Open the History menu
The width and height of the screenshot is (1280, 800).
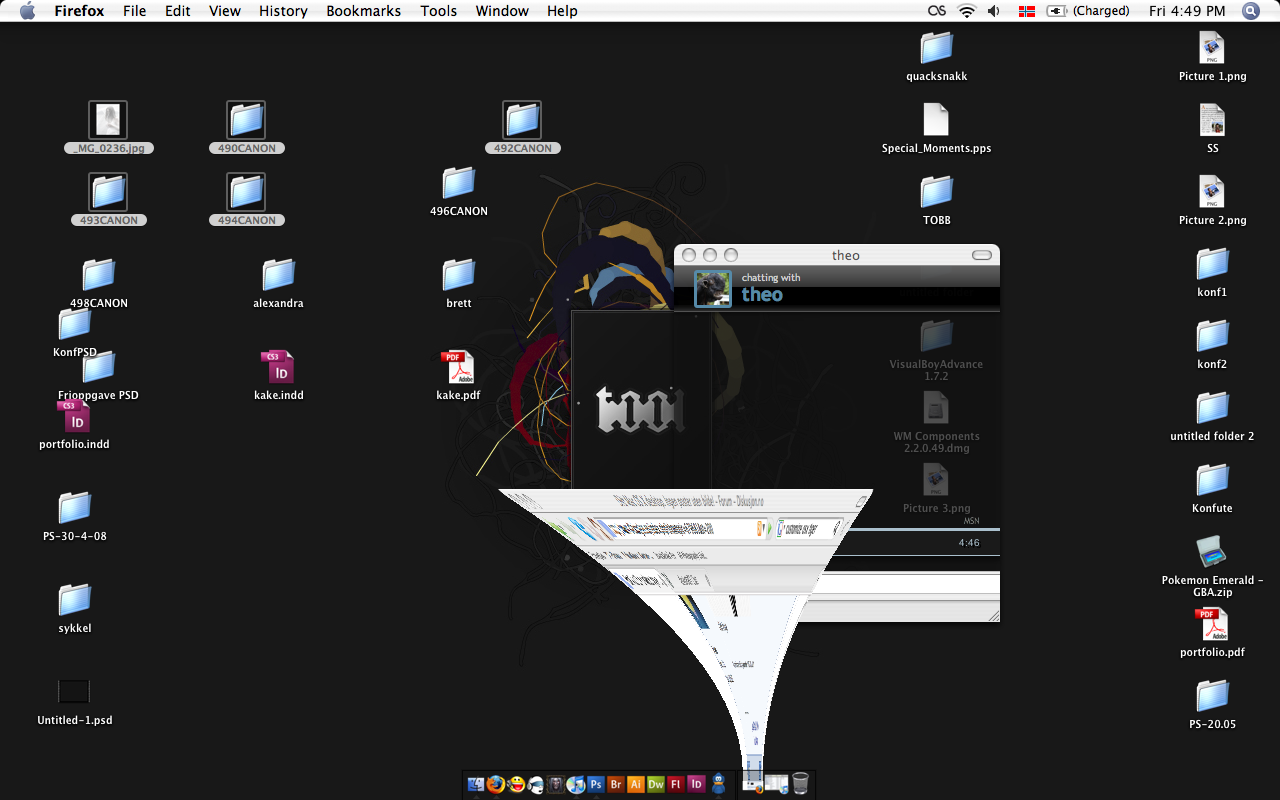(283, 11)
